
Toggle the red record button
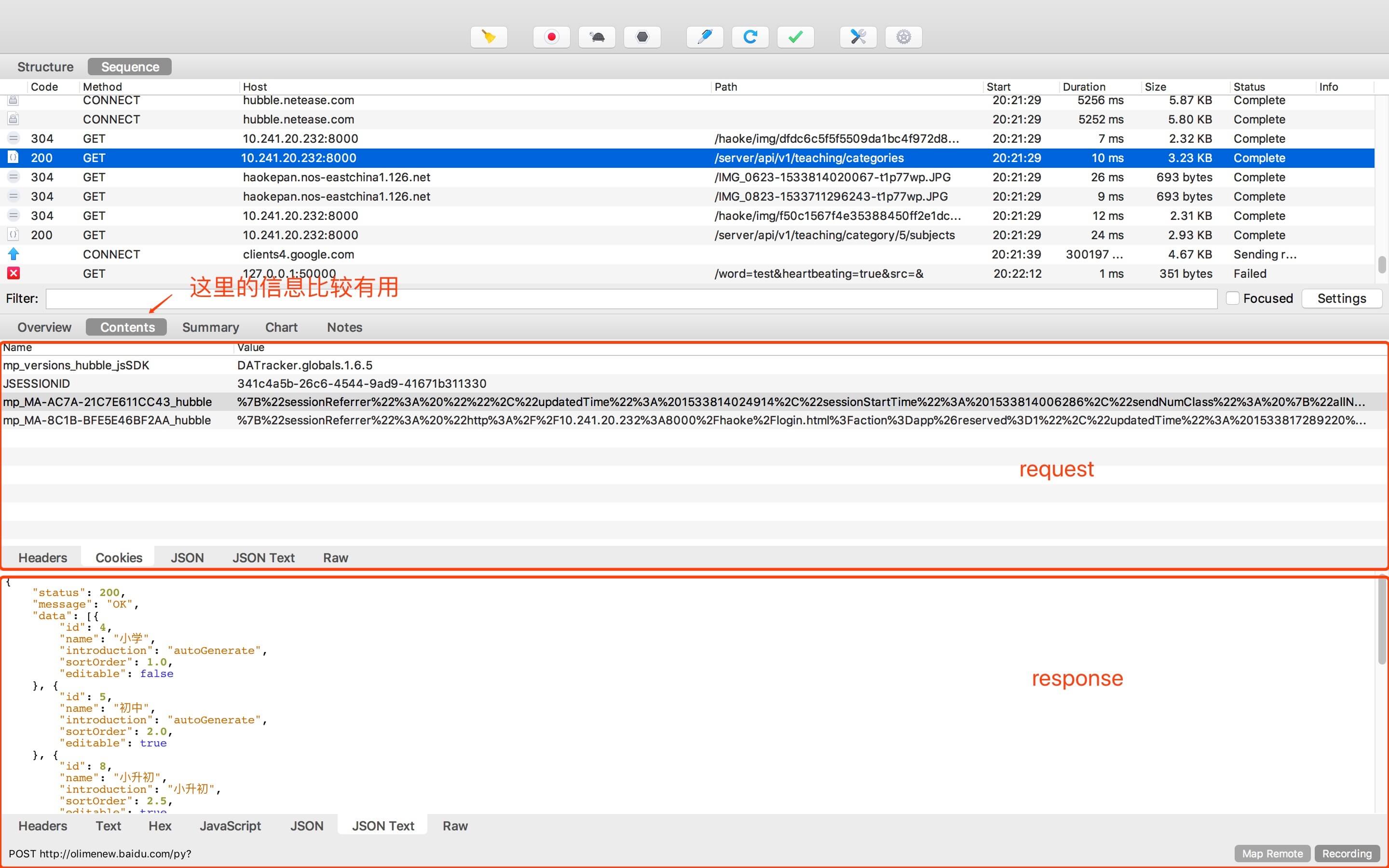551,37
